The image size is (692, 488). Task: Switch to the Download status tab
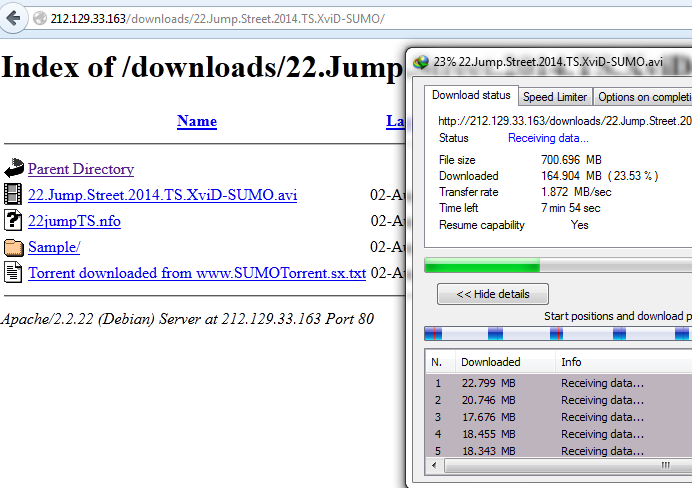point(471,95)
